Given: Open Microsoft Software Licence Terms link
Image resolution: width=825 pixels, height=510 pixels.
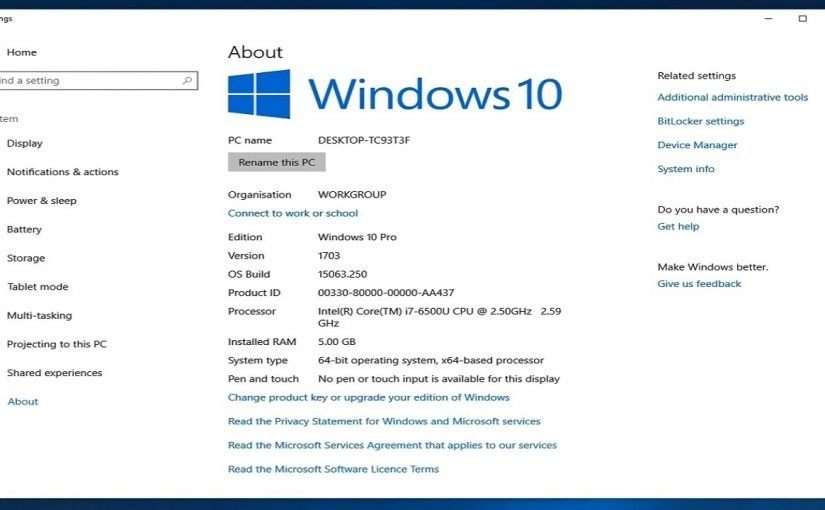Looking at the screenshot, I should tap(334, 469).
